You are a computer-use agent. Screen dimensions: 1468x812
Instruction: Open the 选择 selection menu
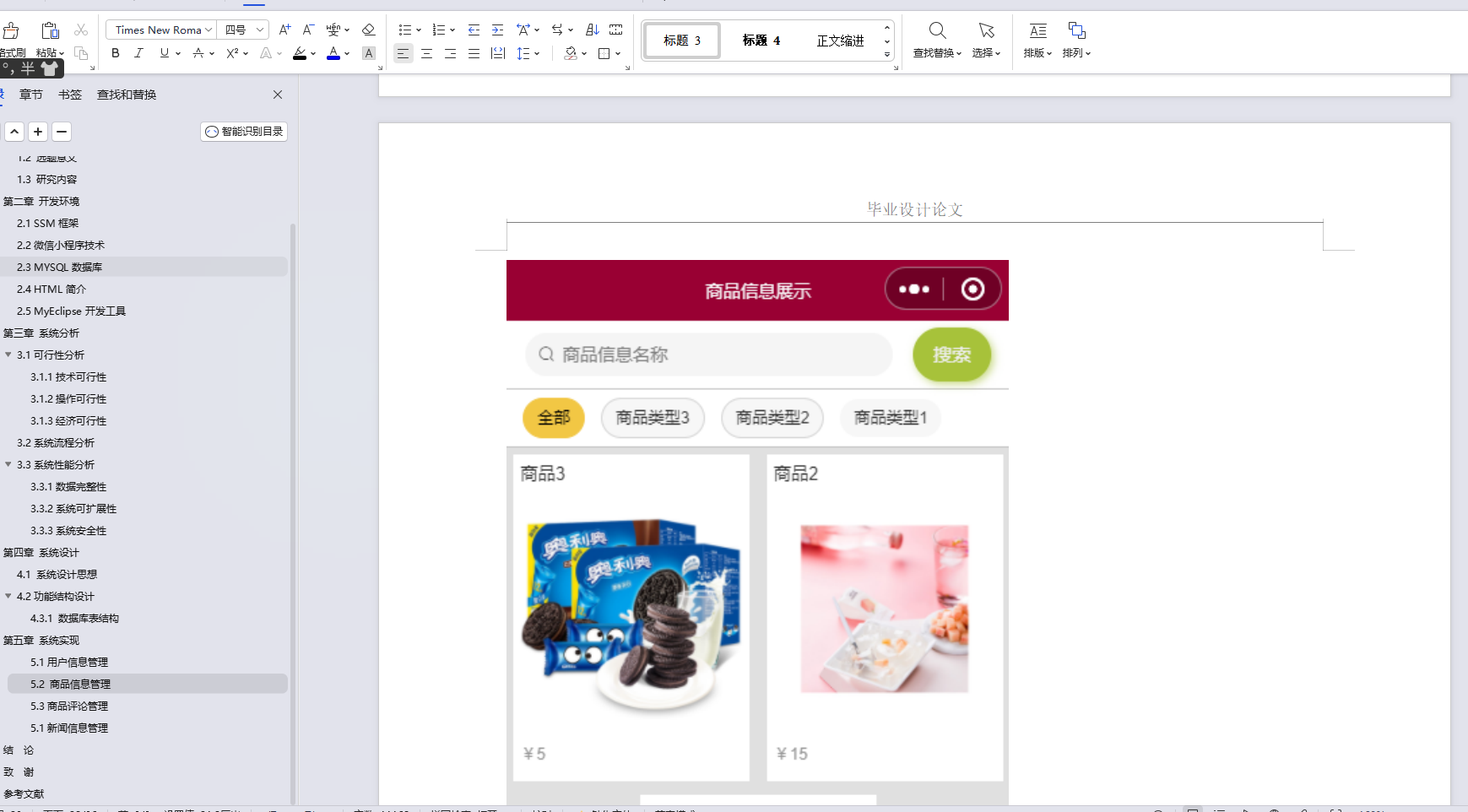[986, 40]
